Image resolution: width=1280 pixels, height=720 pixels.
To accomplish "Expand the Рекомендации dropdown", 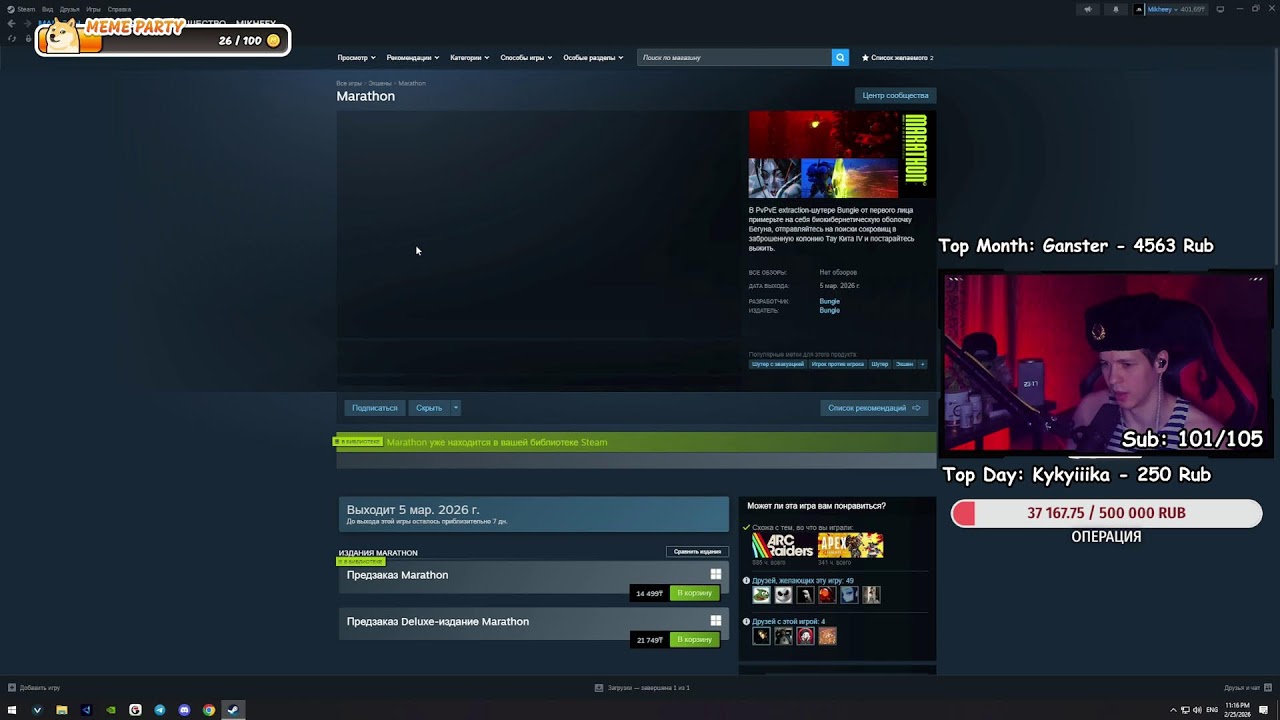I will (x=412, y=58).
